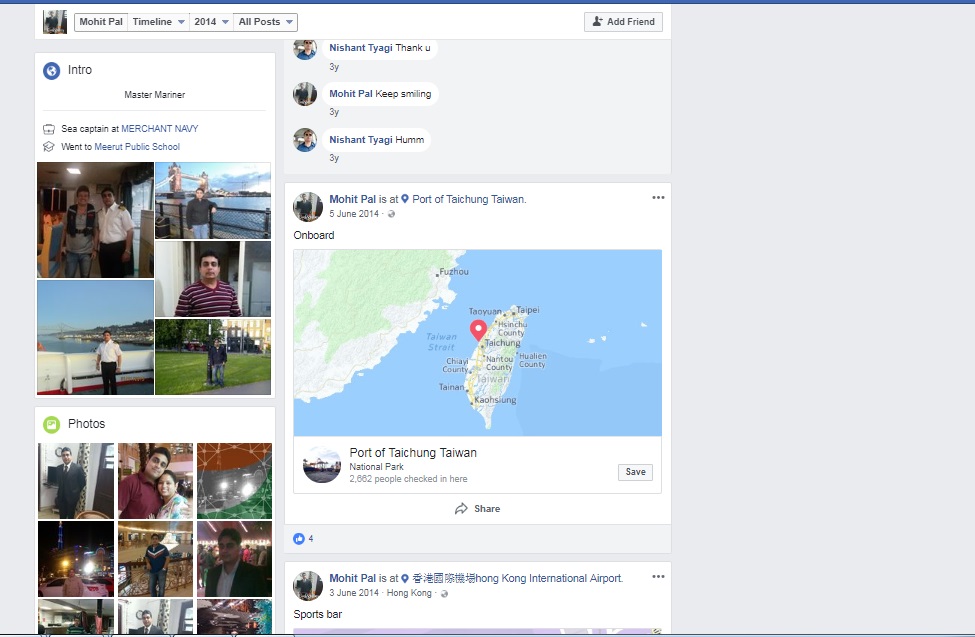
Task: Click Mohit Pal name on Hong Kong post
Action: (x=353, y=579)
